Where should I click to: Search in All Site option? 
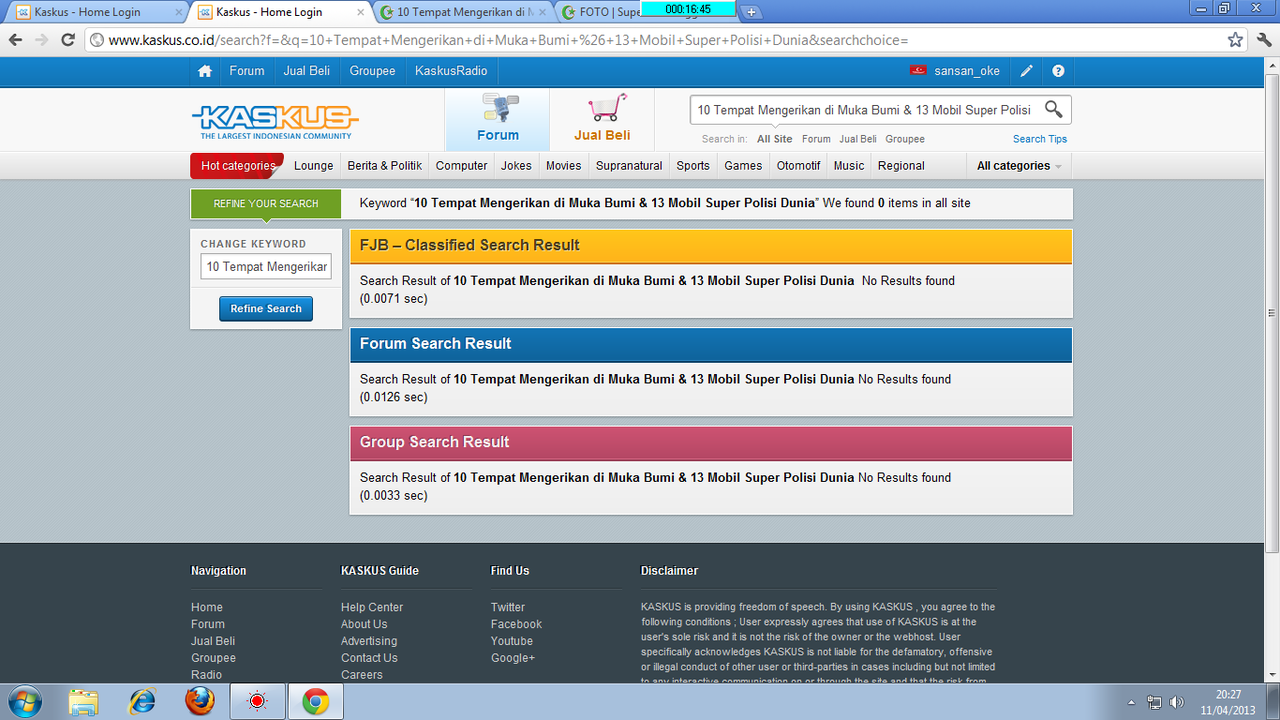(775, 139)
